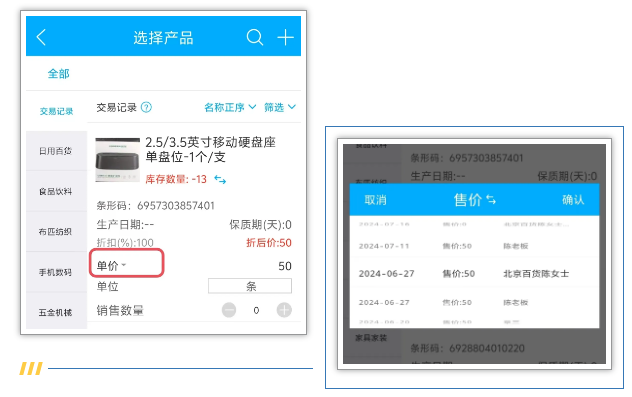Click the 折扣(%):100 discount field
This screenshot has height=397, width=632.
[125, 243]
